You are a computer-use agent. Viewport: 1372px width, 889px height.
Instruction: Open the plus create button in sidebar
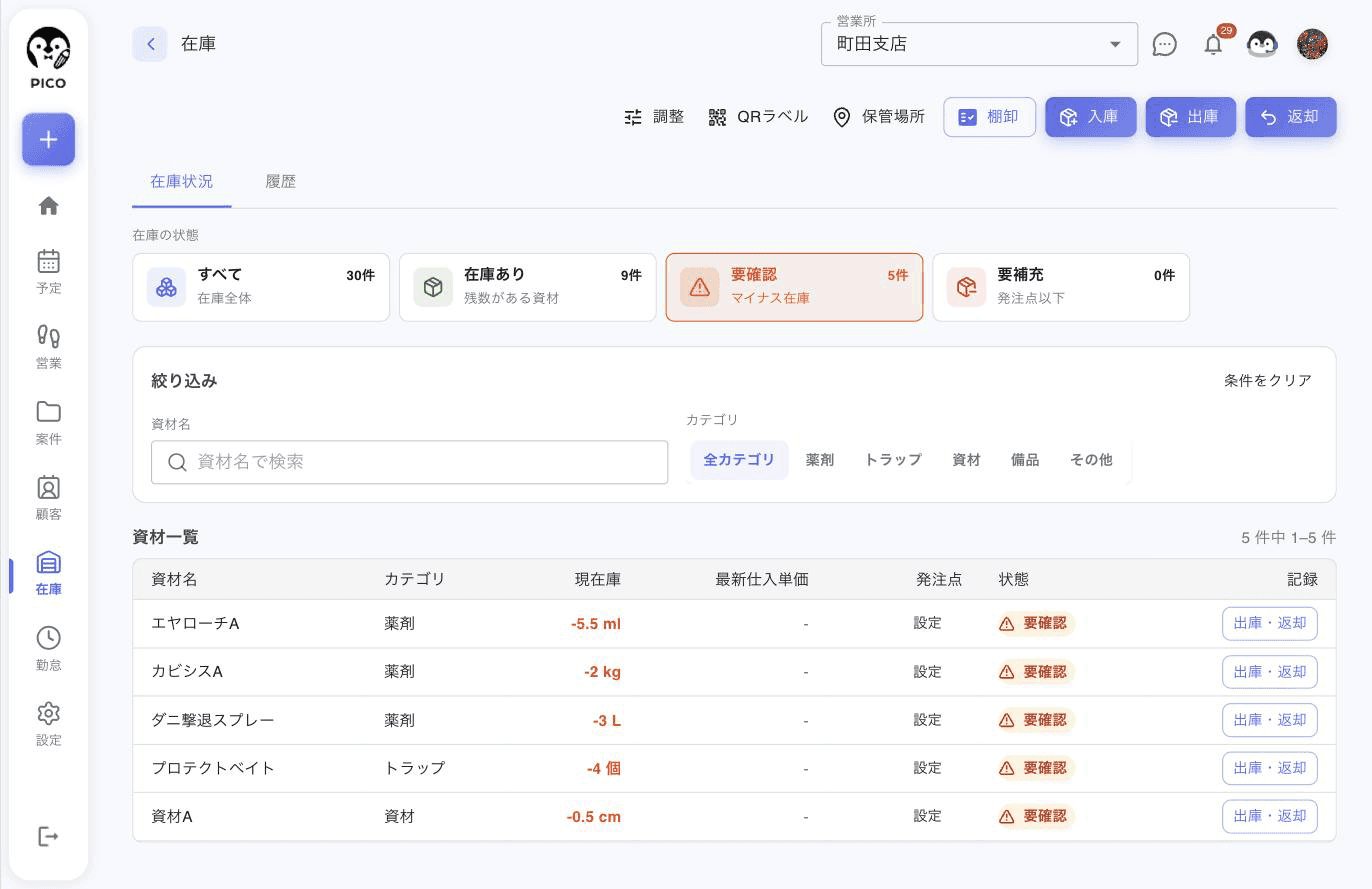pos(48,139)
